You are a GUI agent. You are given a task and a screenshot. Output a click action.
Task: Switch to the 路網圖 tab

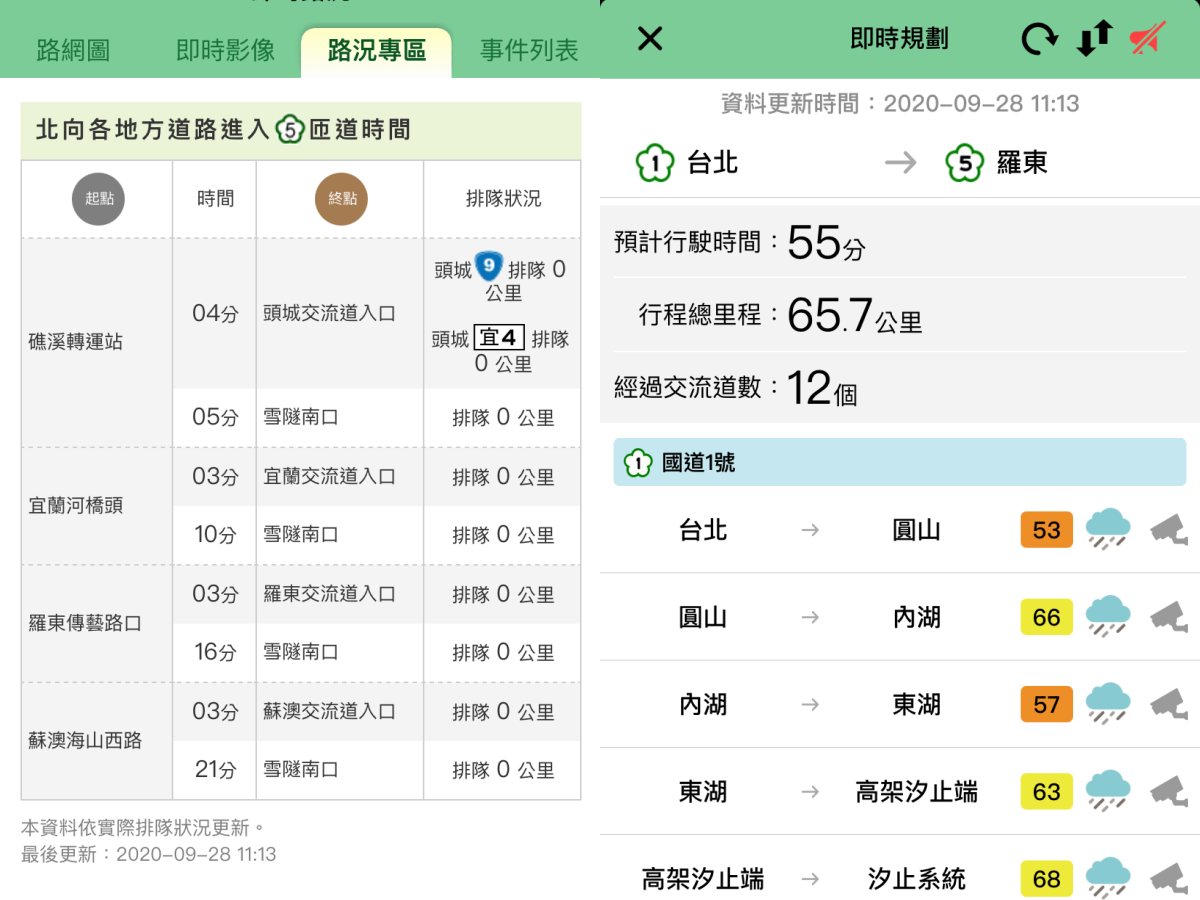[x=73, y=51]
